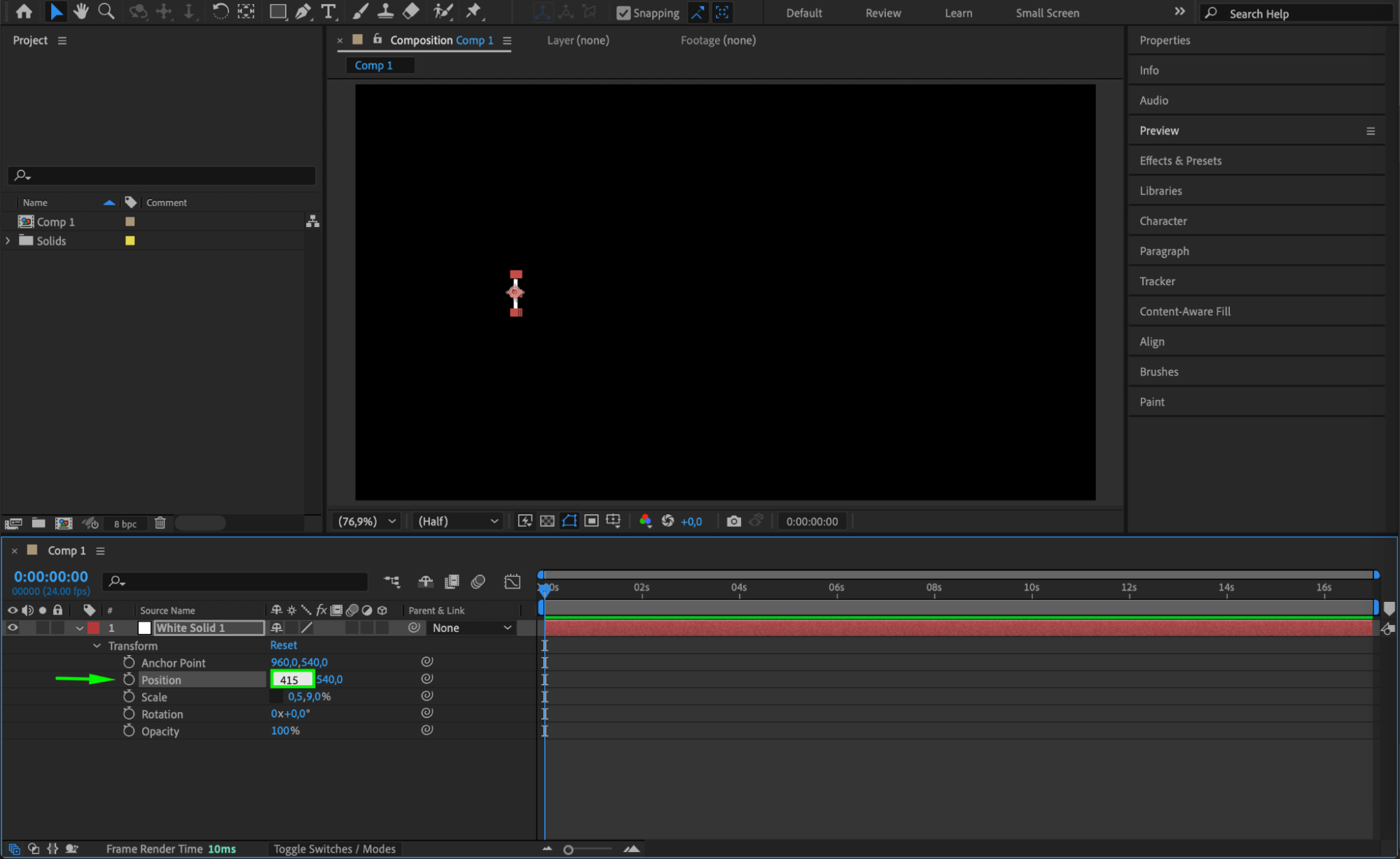Select the Rotation tool
This screenshot has height=859, width=1400.
220,11
